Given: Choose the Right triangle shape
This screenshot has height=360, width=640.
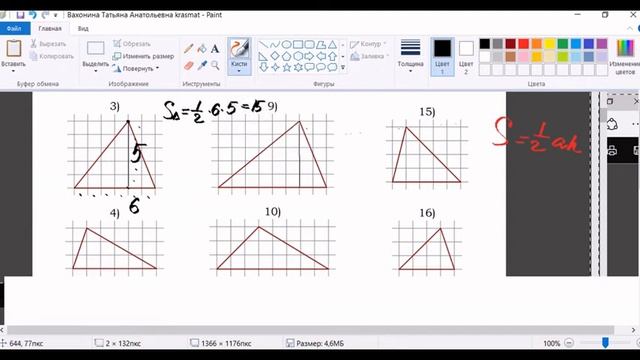Looking at the screenshot, I should [x=263, y=56].
